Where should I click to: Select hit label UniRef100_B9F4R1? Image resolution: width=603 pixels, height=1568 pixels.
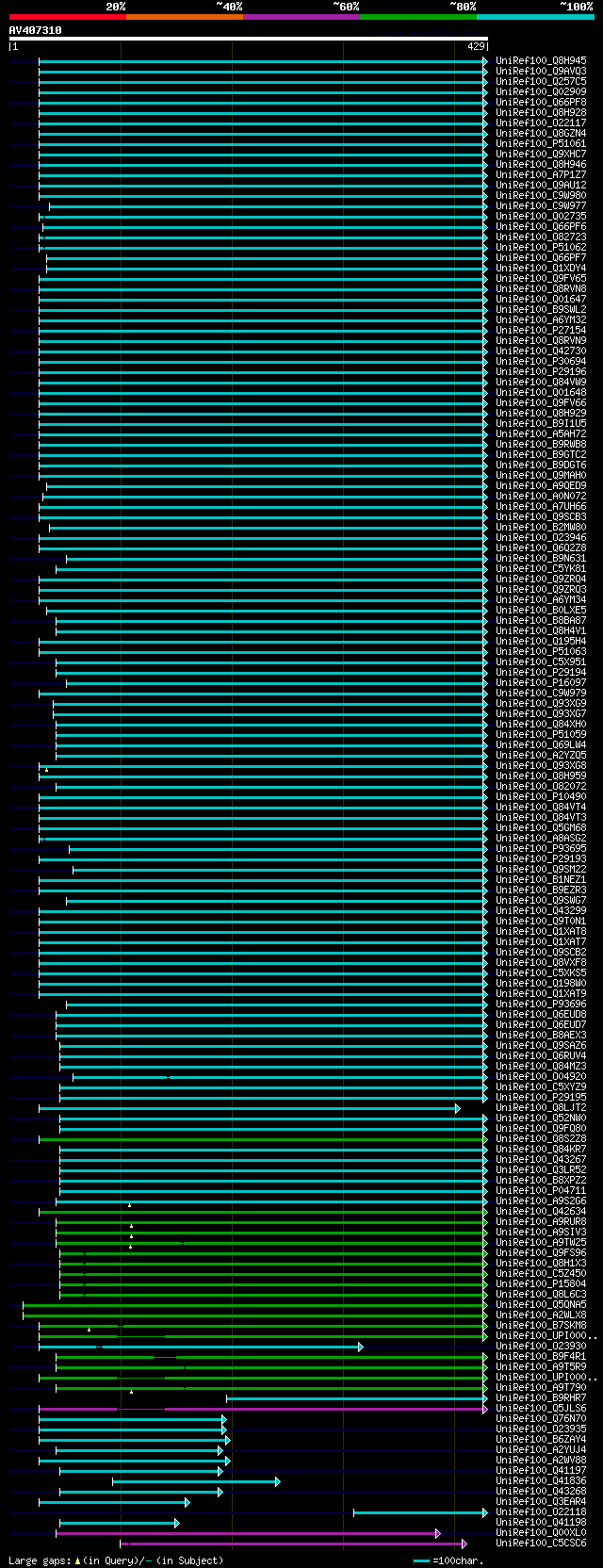[541, 1356]
